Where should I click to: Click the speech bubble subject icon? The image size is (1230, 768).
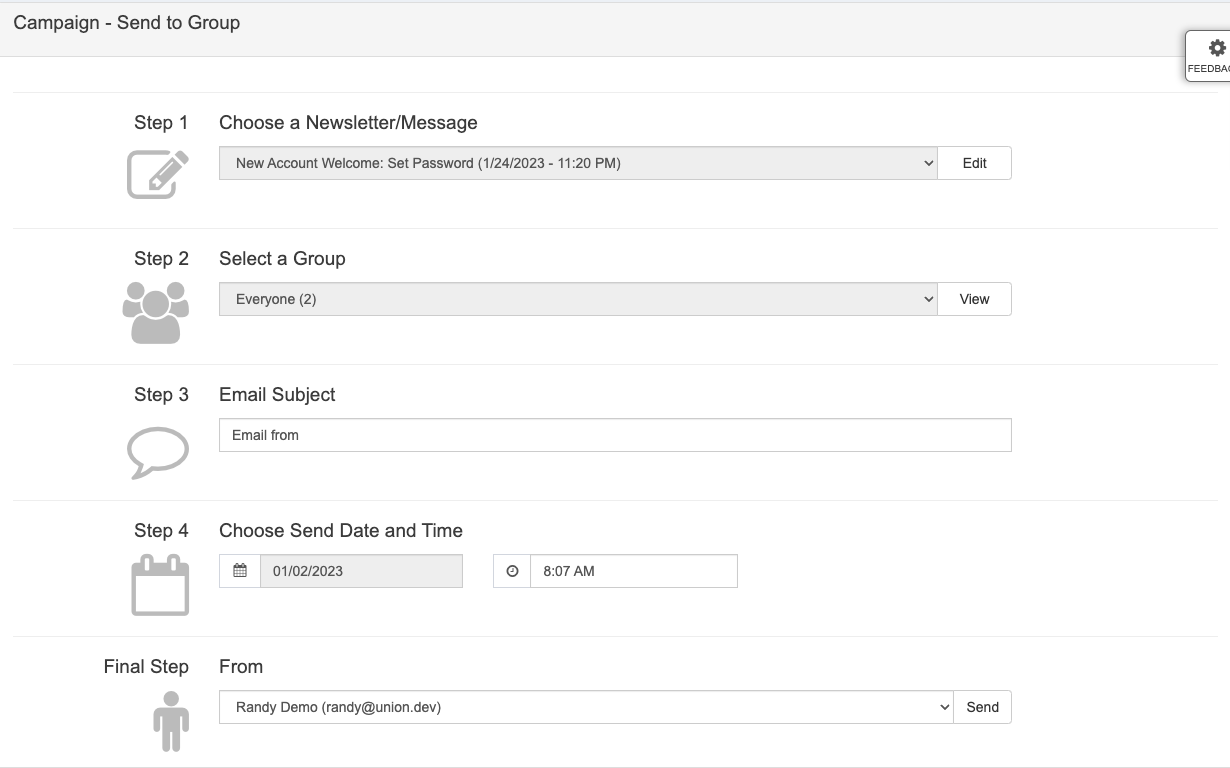pos(158,452)
